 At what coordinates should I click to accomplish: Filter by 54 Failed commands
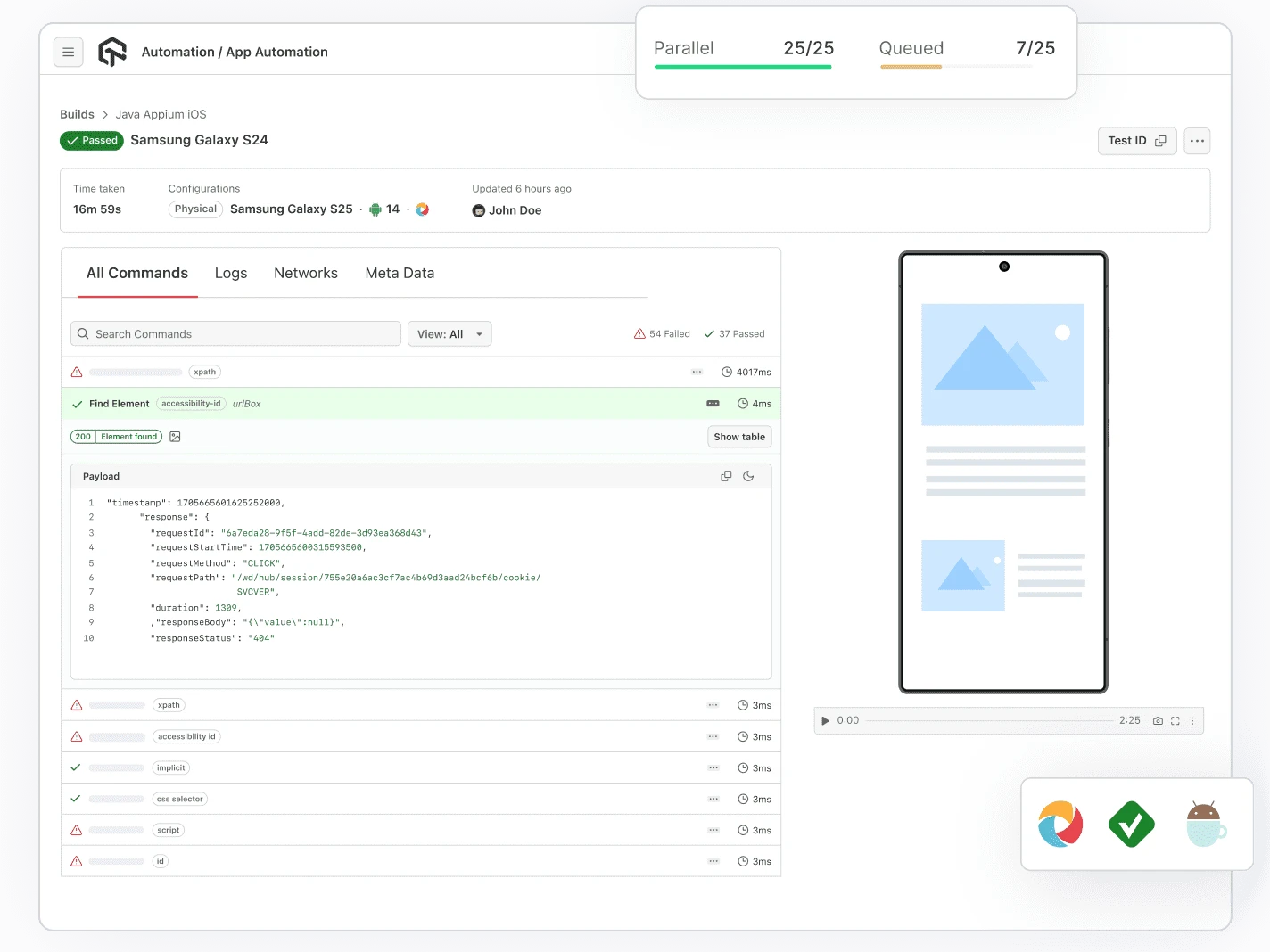662,334
